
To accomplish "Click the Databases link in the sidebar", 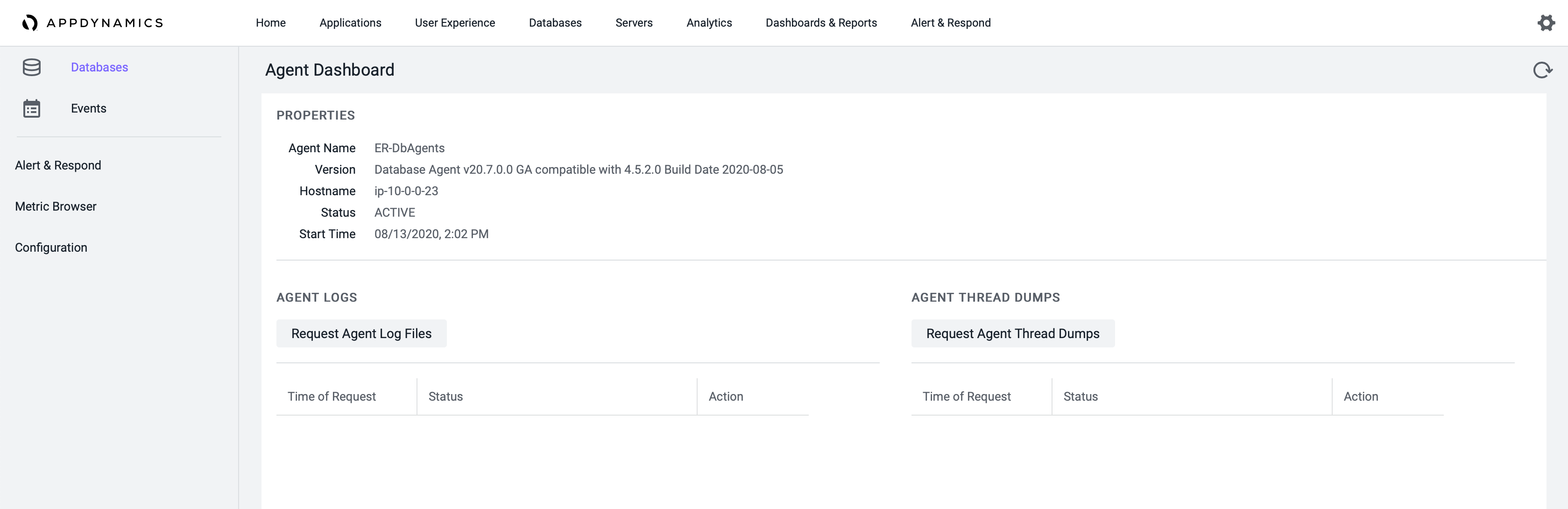I will click(x=99, y=68).
